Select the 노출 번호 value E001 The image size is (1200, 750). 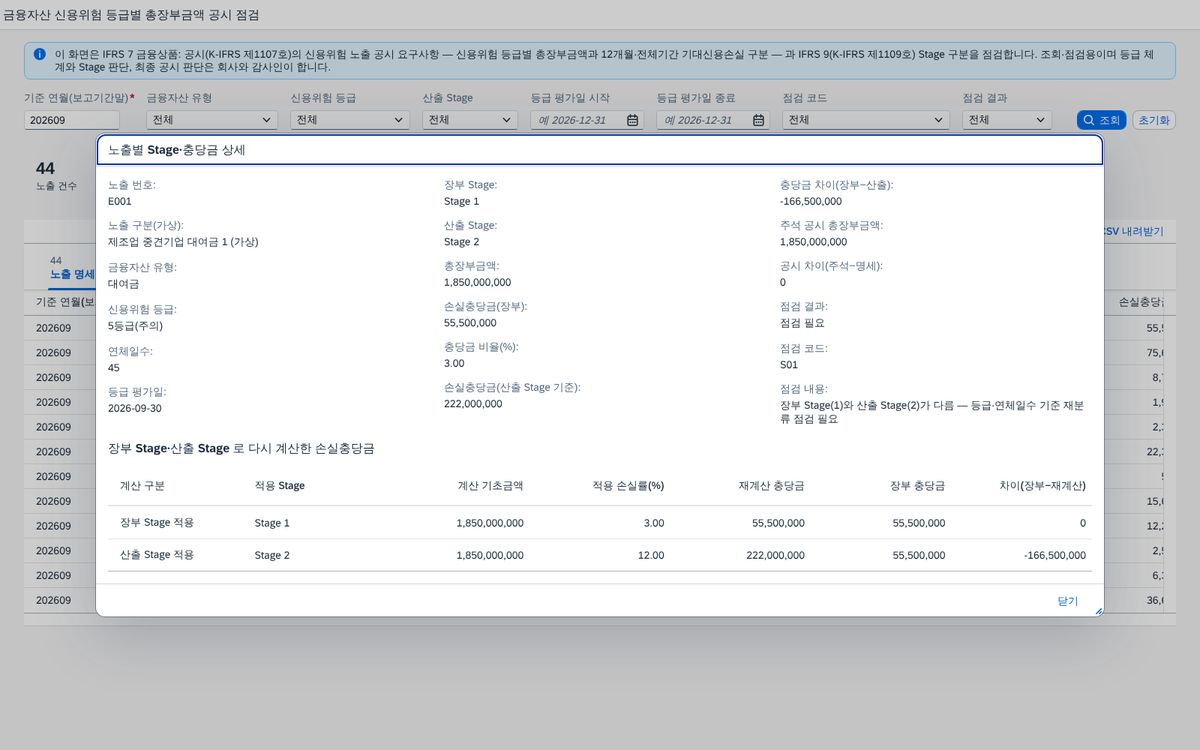tap(120, 201)
